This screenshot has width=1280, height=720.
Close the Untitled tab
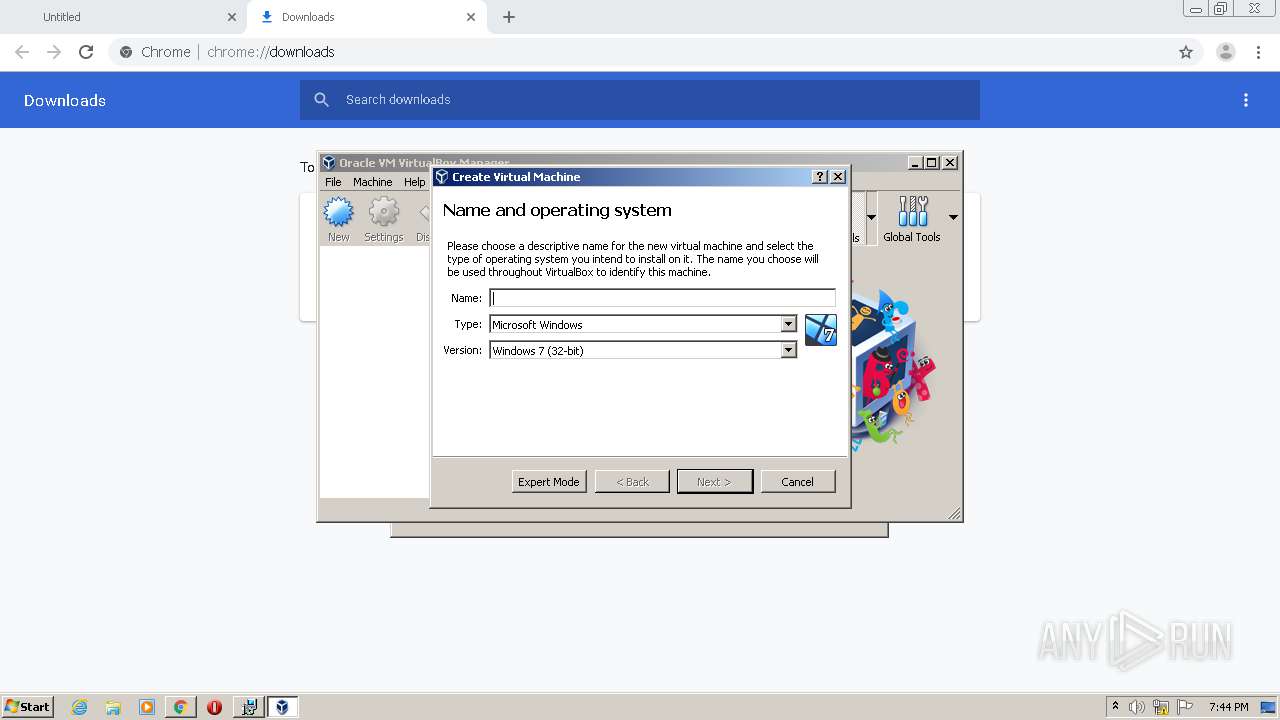(232, 17)
